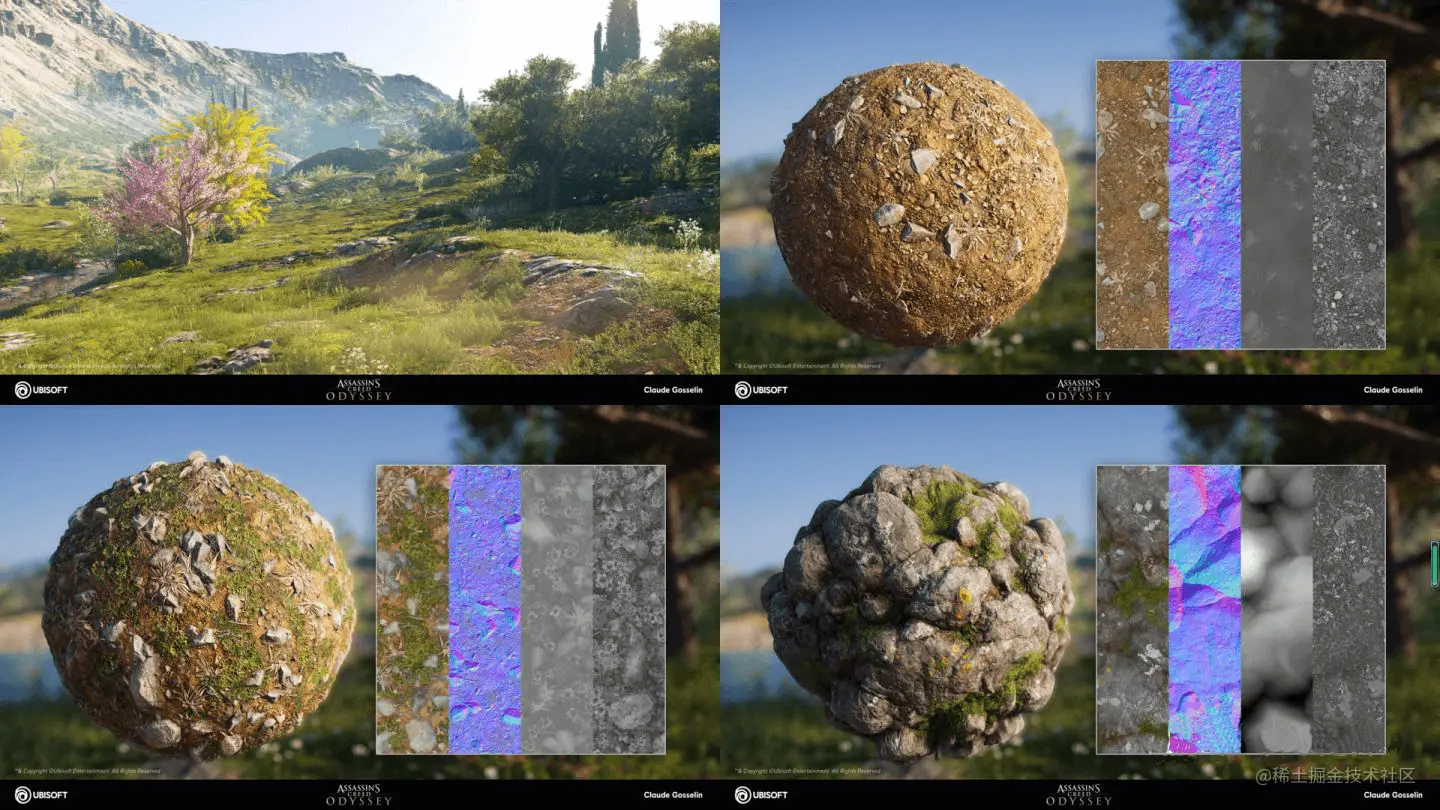Open the dirt material's speckled roughness strip
Image resolution: width=1440 pixels, height=810 pixels.
(1349, 205)
